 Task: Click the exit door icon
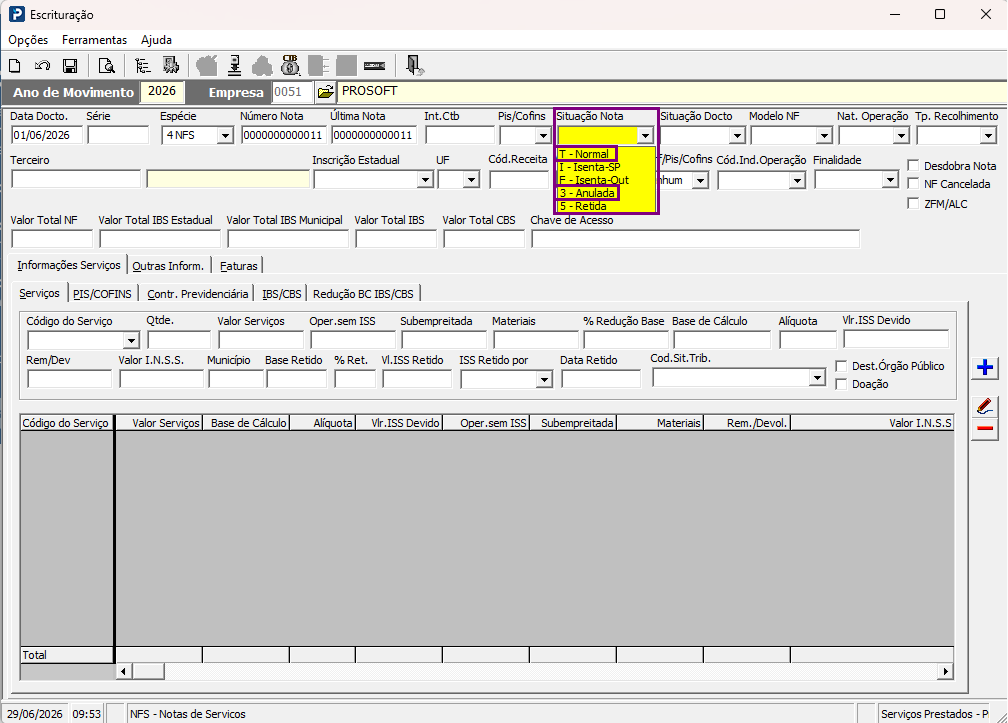[x=414, y=65]
